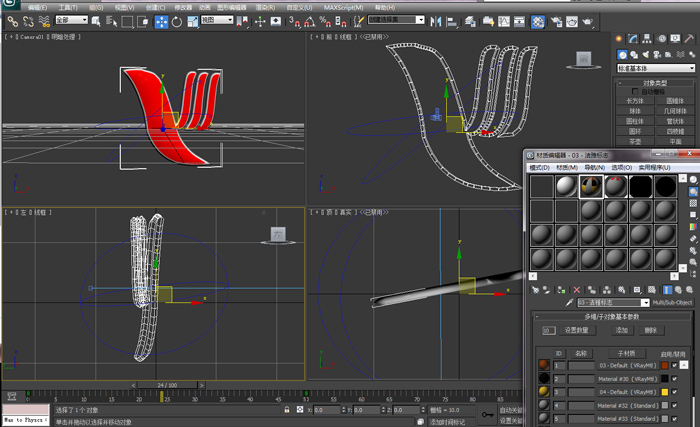Select the black-yellow material sample sphere
Viewport: 700px width, 427px height.
click(x=590, y=186)
